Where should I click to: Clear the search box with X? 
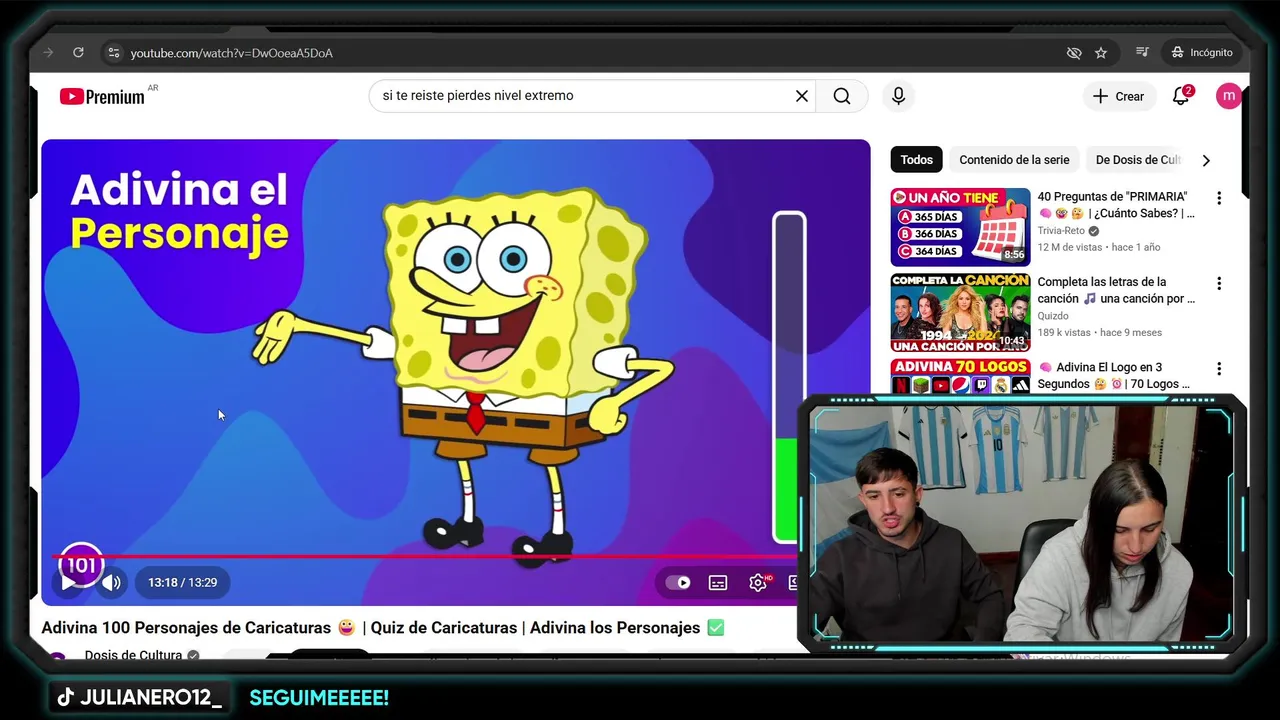click(x=802, y=96)
